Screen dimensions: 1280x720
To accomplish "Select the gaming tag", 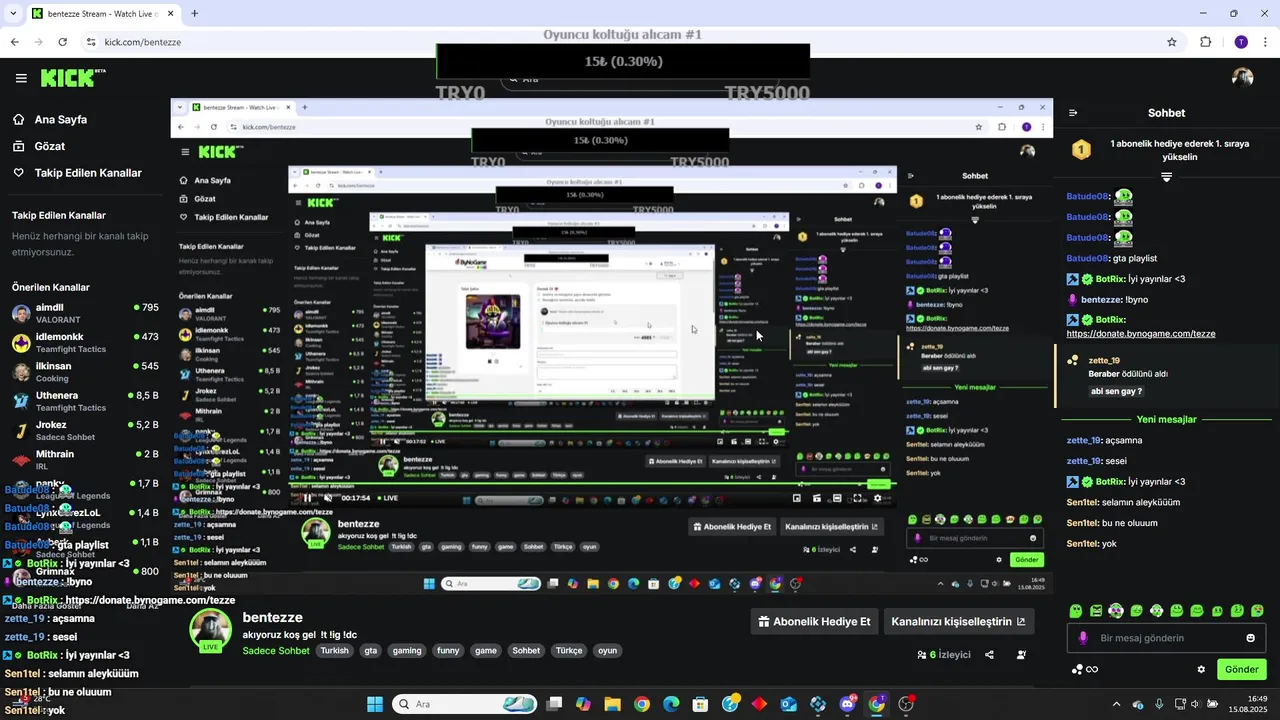I will point(407,651).
